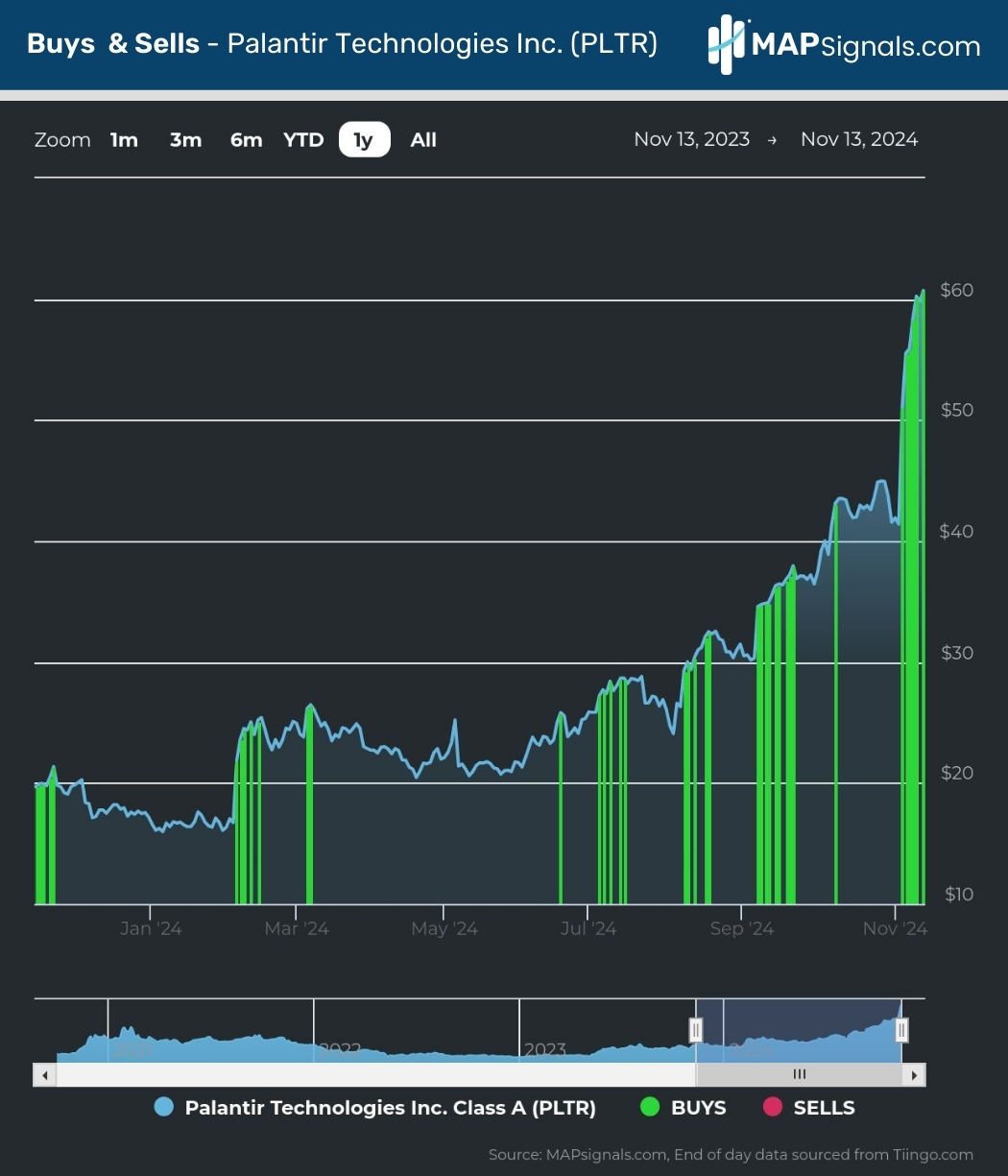Viewport: 1008px width, 1176px height.
Task: Click the $50 axis label
Action: pyautogui.click(x=957, y=410)
